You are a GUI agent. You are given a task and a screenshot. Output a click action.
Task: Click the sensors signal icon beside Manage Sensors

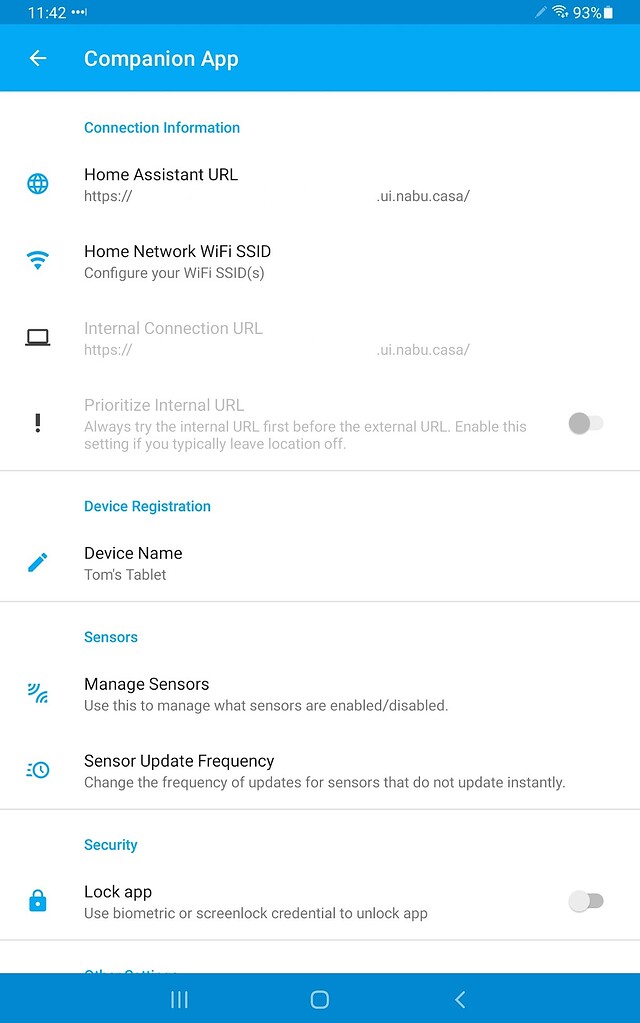38,693
